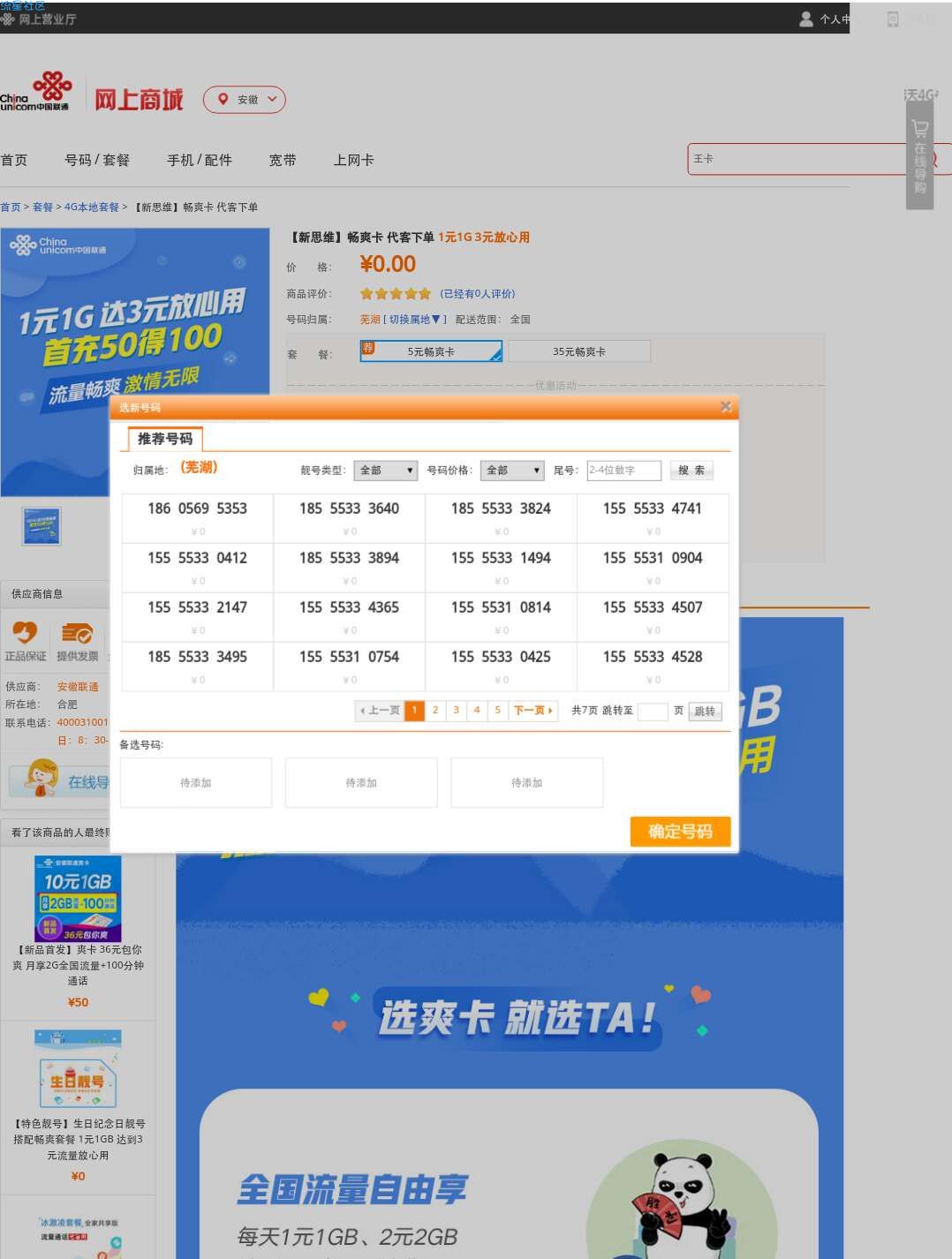Focus the 尾号 digits input field

click(x=624, y=471)
